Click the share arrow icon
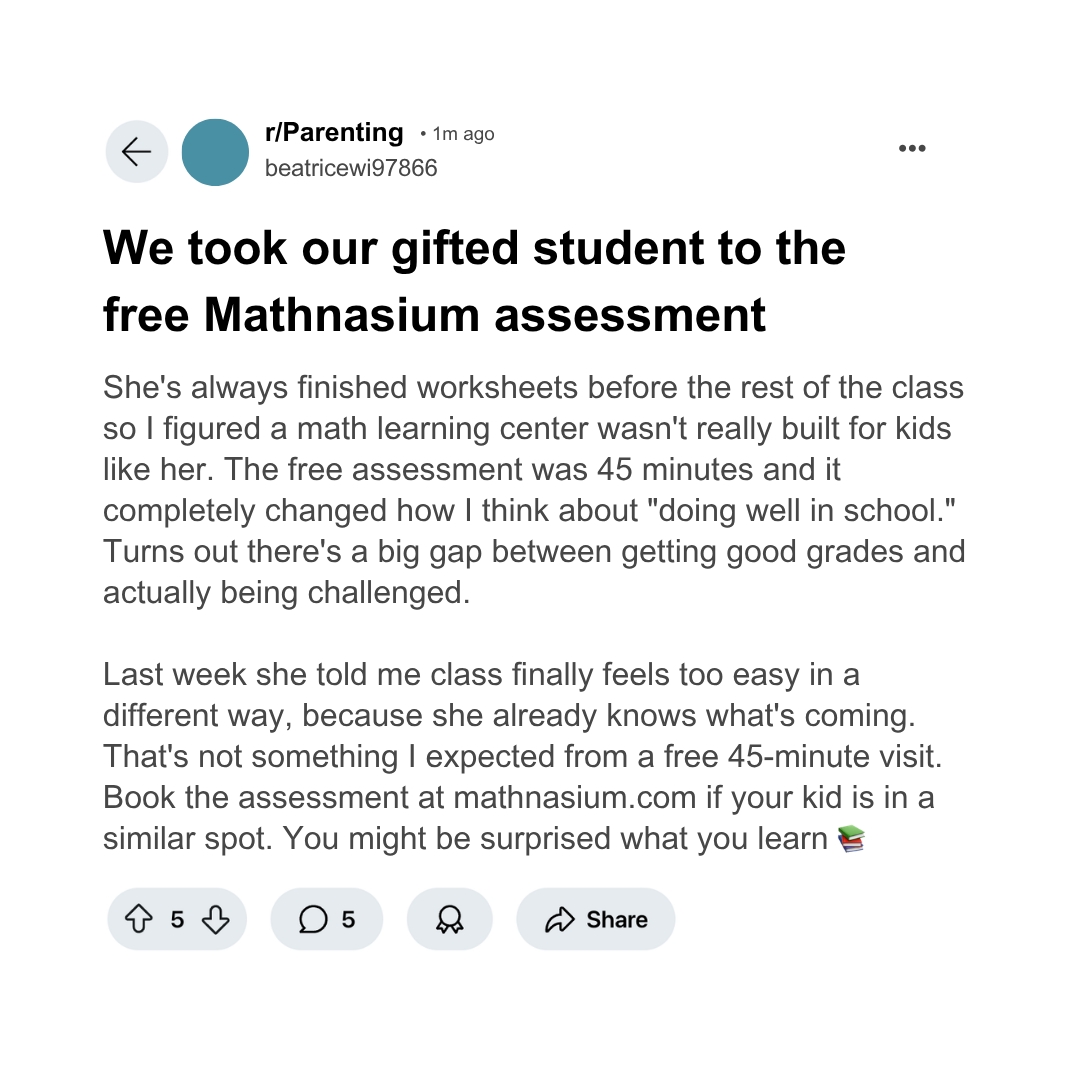This screenshot has height=1080, width=1080. (559, 920)
